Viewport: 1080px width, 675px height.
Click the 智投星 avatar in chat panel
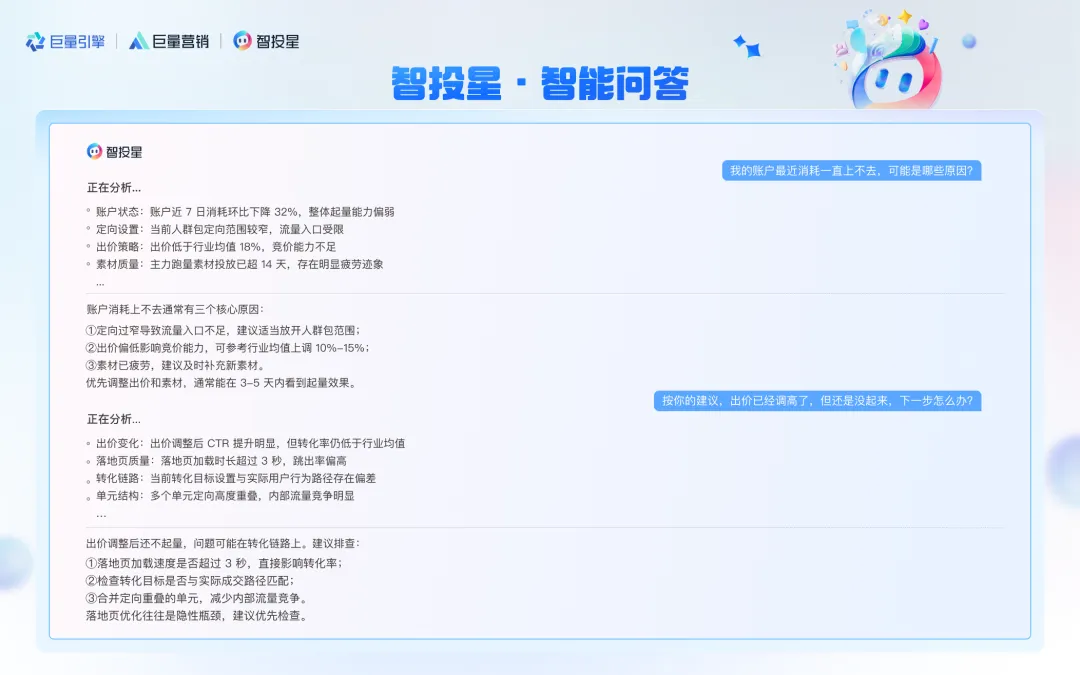point(94,152)
